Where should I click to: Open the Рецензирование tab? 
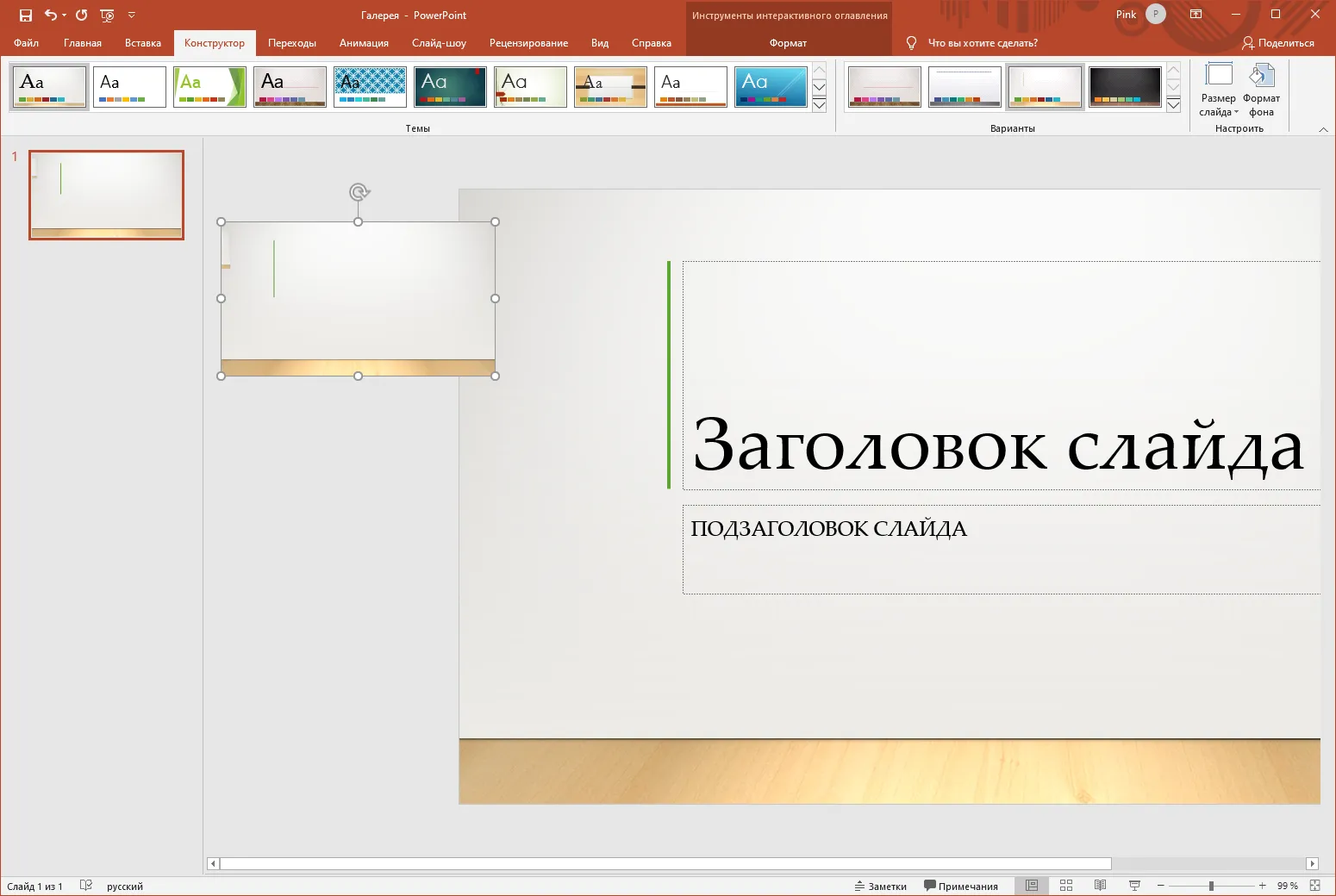click(528, 43)
